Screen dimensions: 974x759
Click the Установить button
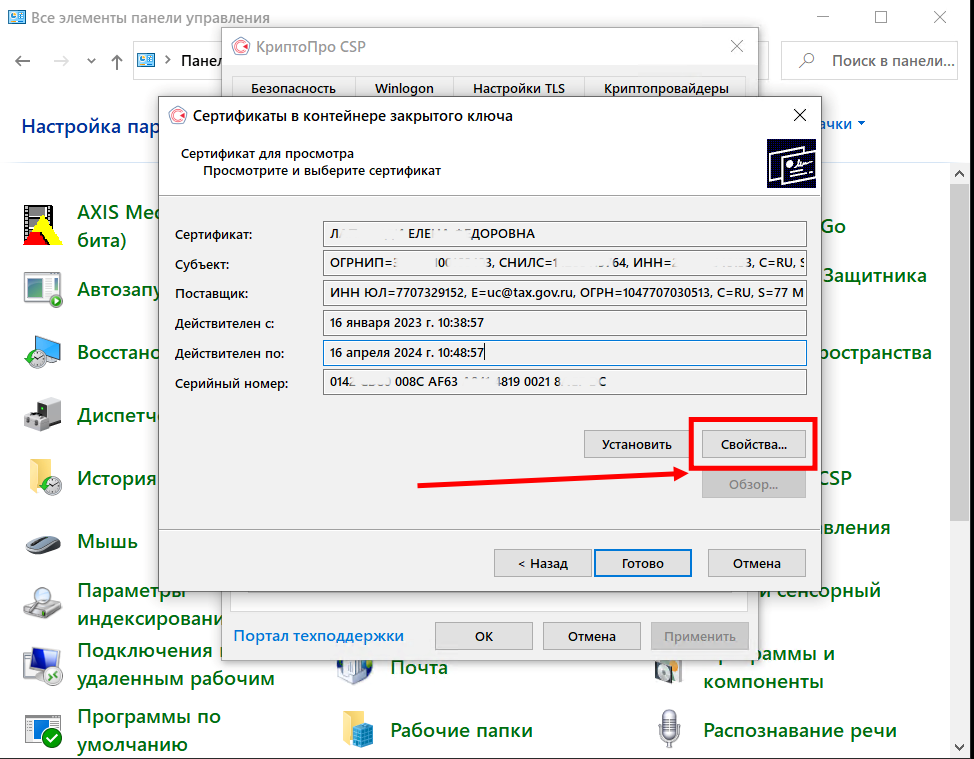tap(636, 444)
